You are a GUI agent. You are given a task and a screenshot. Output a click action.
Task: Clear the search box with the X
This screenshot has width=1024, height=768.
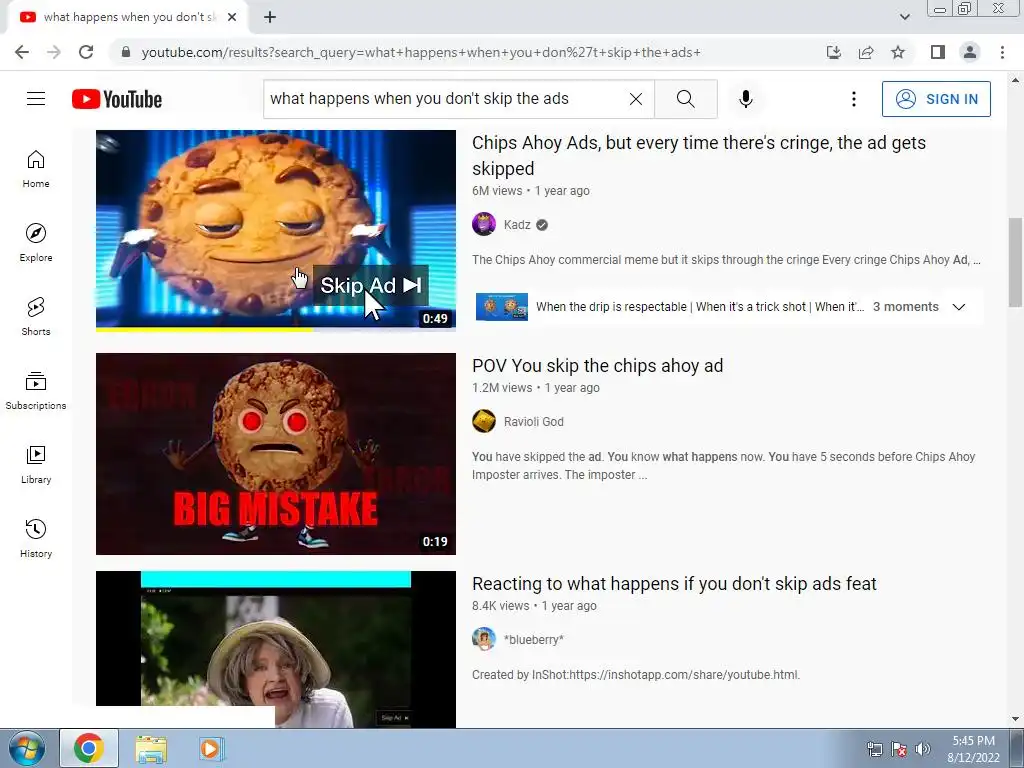coord(635,99)
